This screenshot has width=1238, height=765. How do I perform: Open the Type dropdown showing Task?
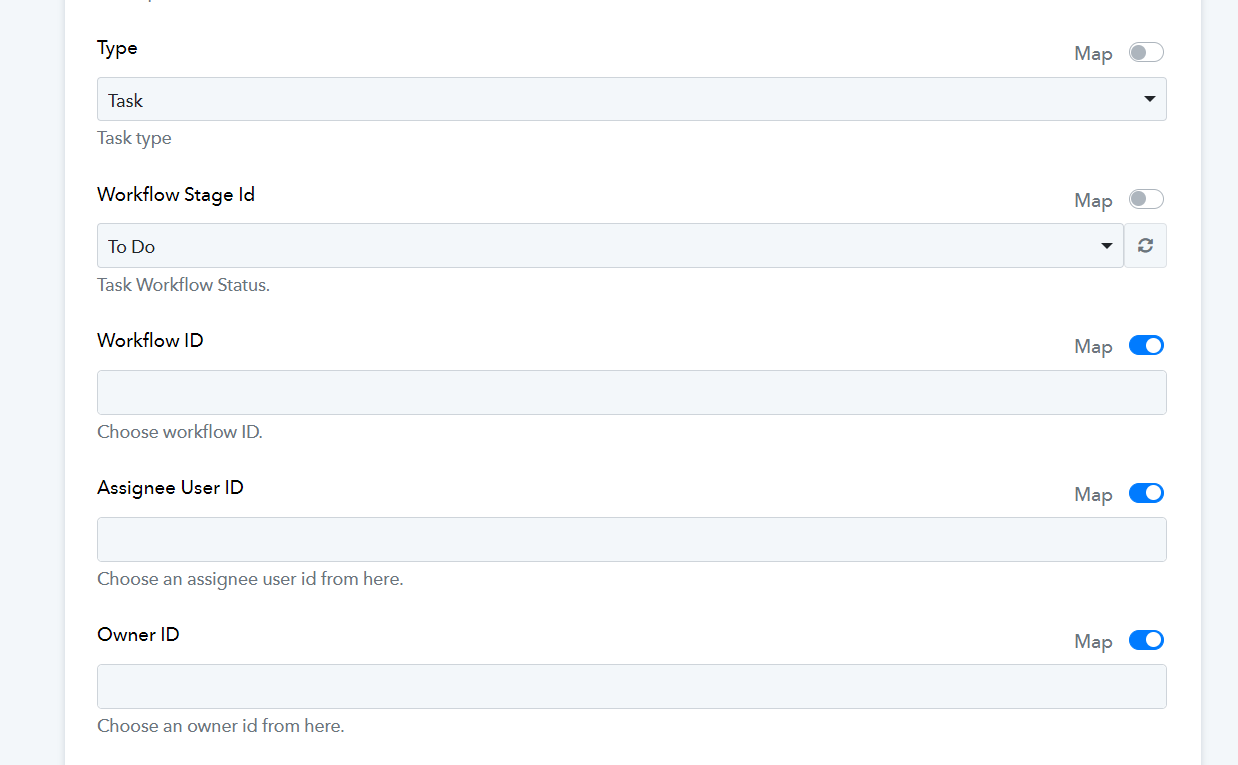click(632, 99)
